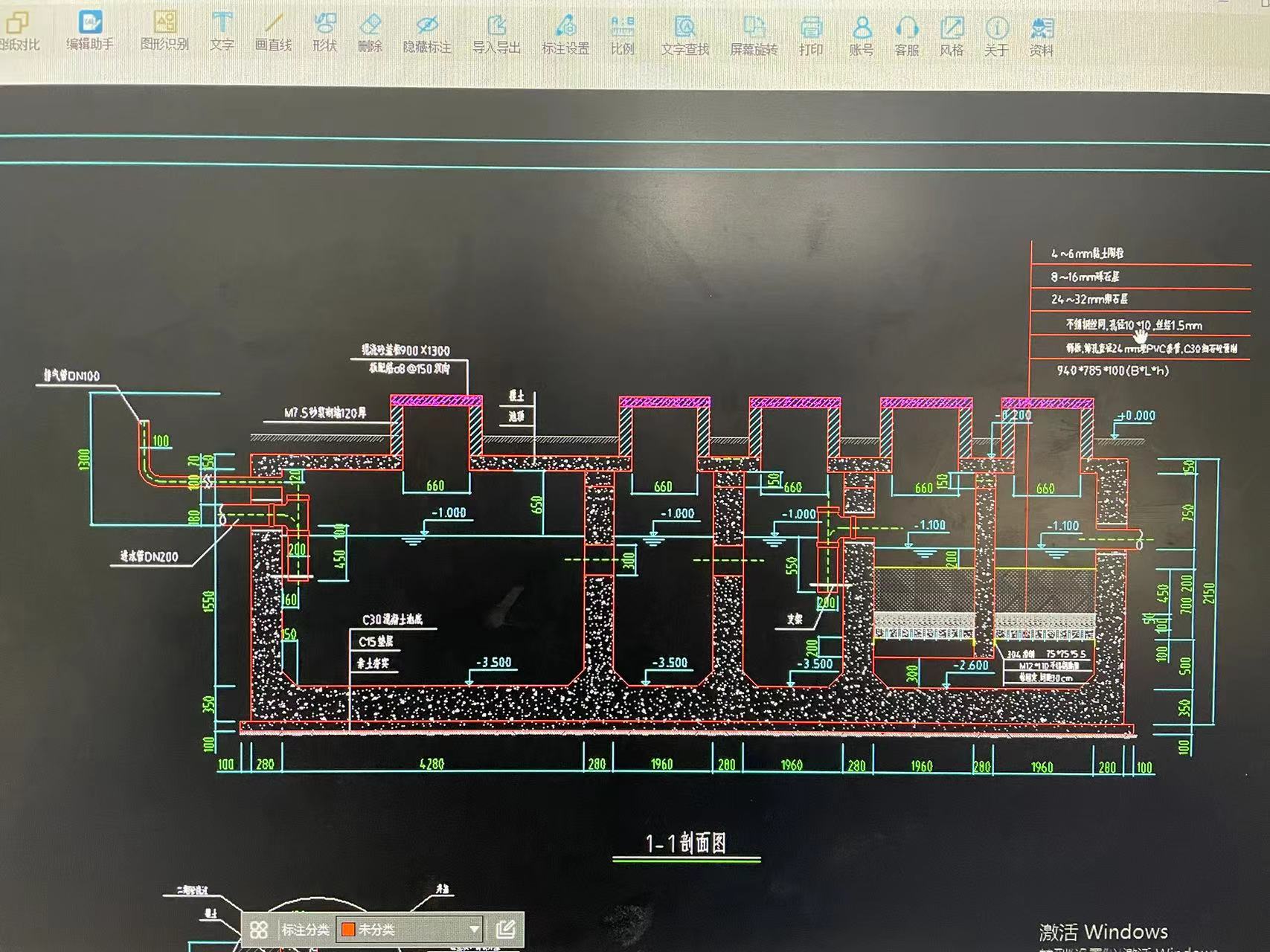Select the 文字 text tool
This screenshot has width=1270, height=952.
[222, 31]
